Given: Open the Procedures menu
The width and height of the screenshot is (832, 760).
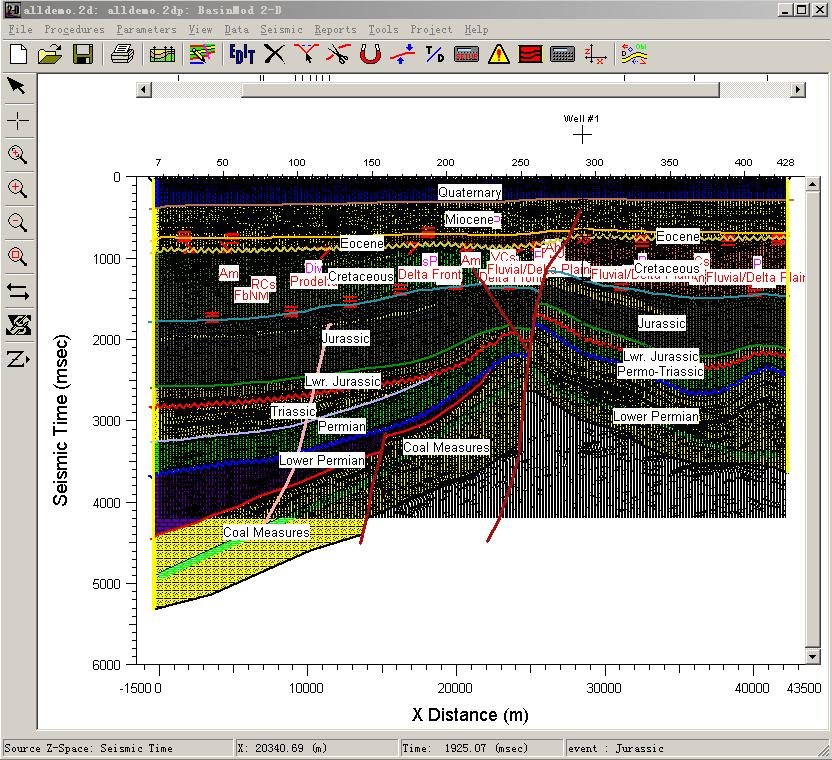Looking at the screenshot, I should (74, 30).
